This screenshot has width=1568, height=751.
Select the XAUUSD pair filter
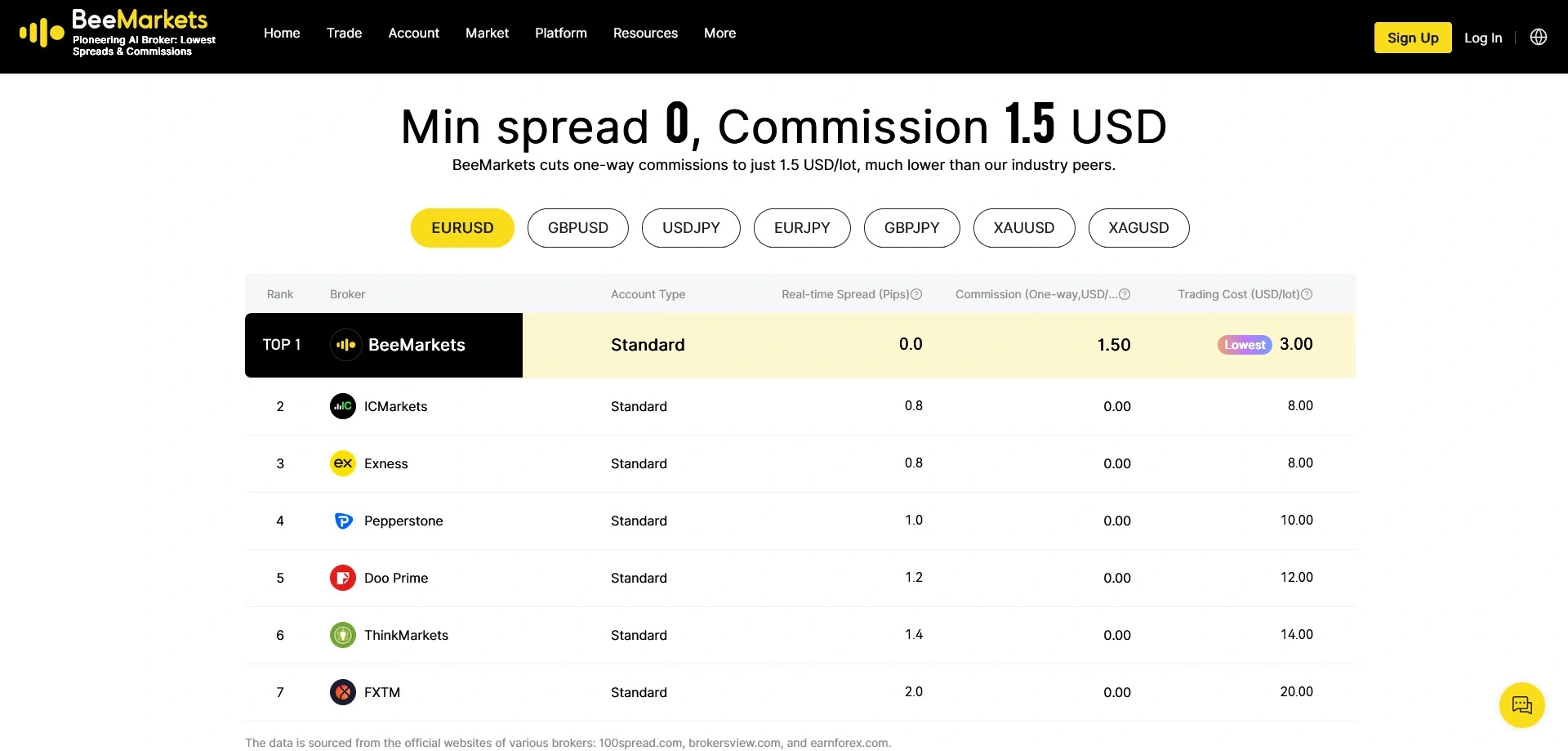click(x=1023, y=228)
